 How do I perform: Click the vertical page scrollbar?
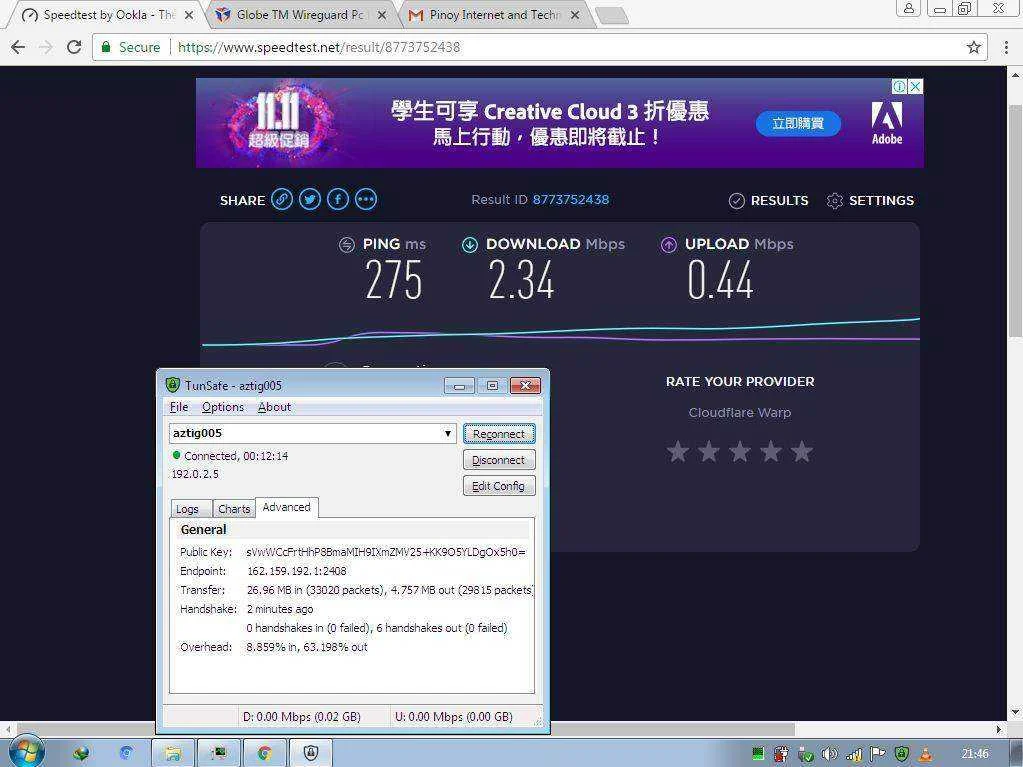1015,222
